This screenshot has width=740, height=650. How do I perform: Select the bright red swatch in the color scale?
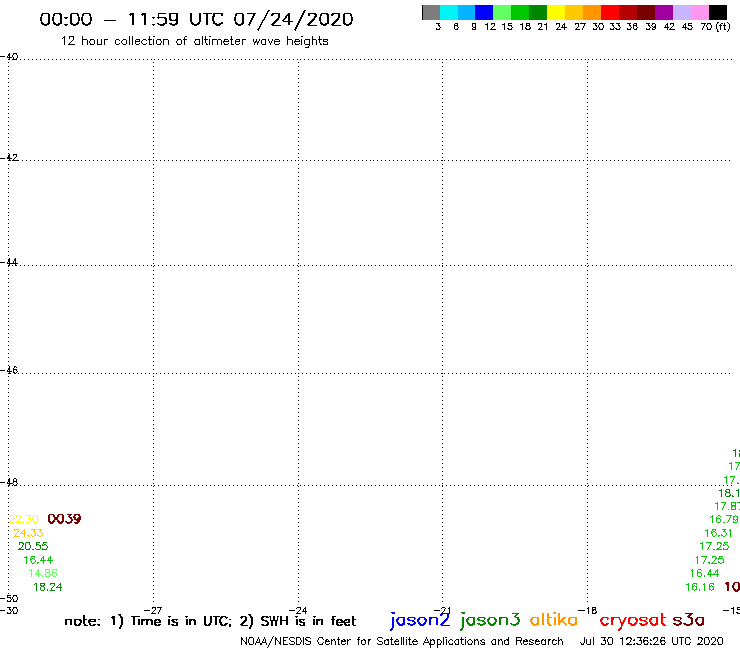click(610, 12)
